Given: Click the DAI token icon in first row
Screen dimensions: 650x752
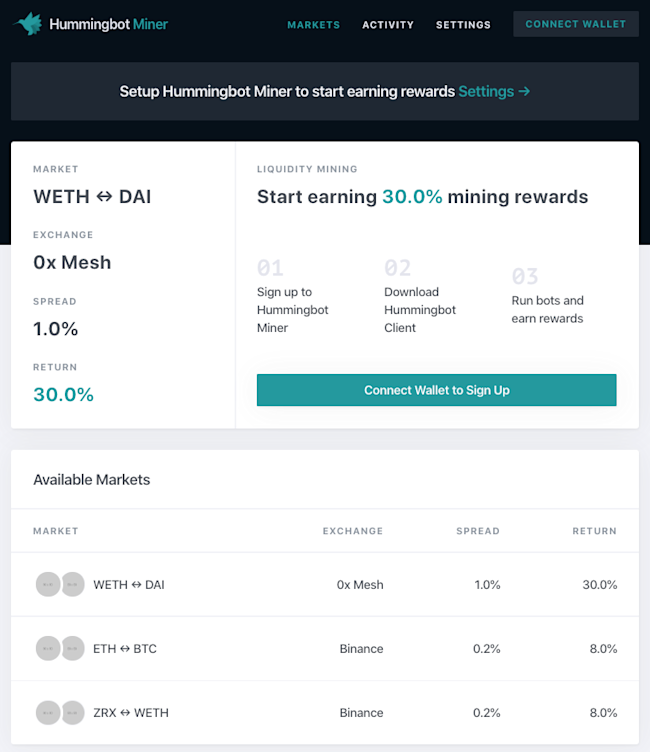Looking at the screenshot, I should click(x=73, y=584).
